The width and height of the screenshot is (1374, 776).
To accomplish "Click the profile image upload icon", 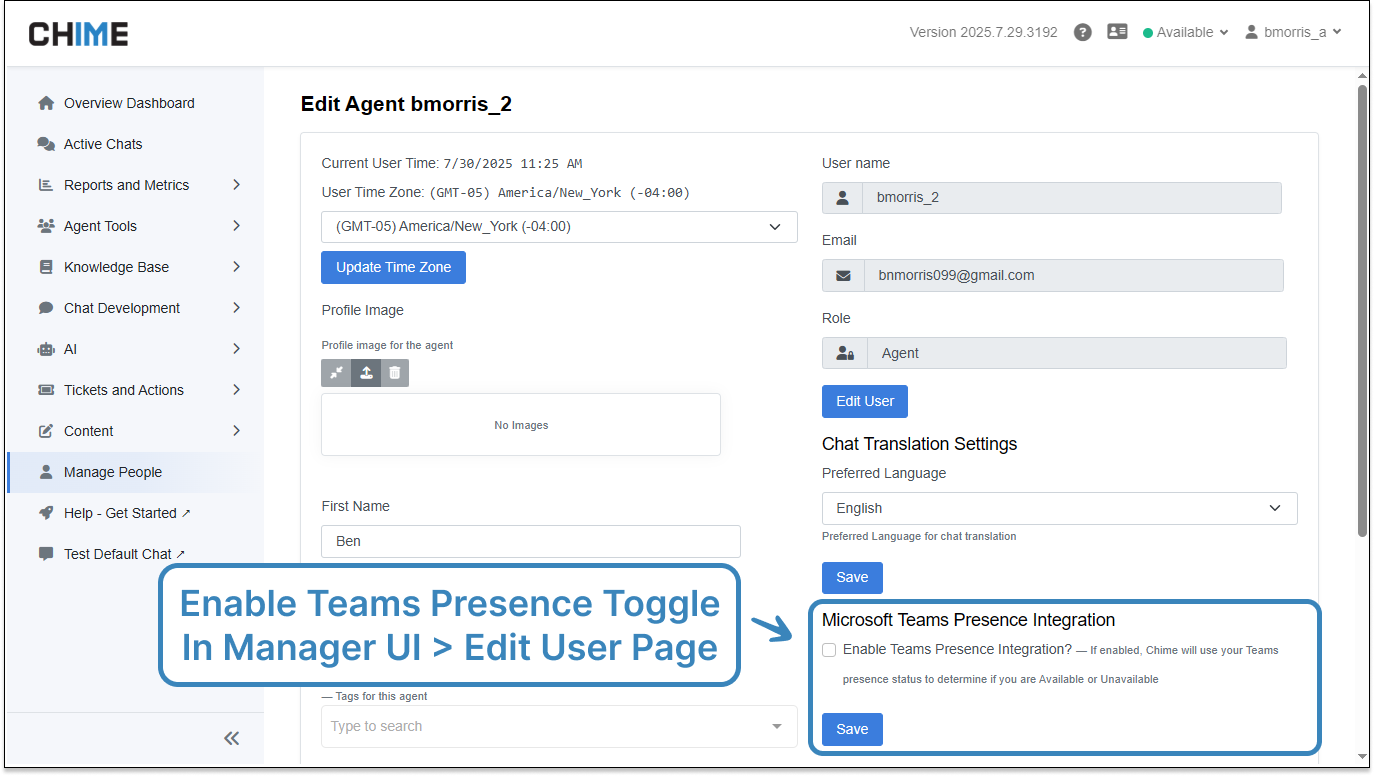I will [x=366, y=372].
